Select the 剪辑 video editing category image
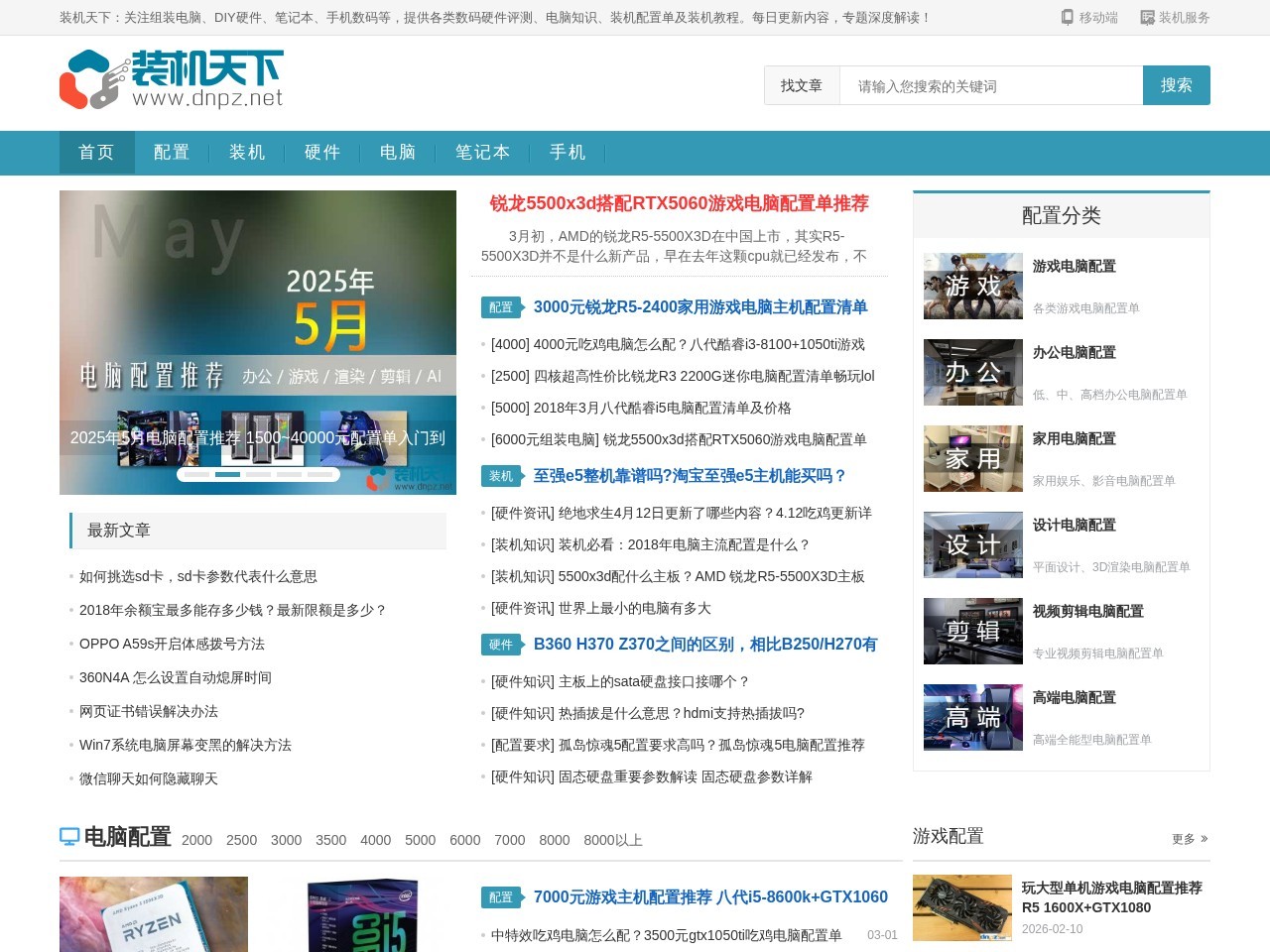Image resolution: width=1270 pixels, height=952 pixels. [972, 632]
